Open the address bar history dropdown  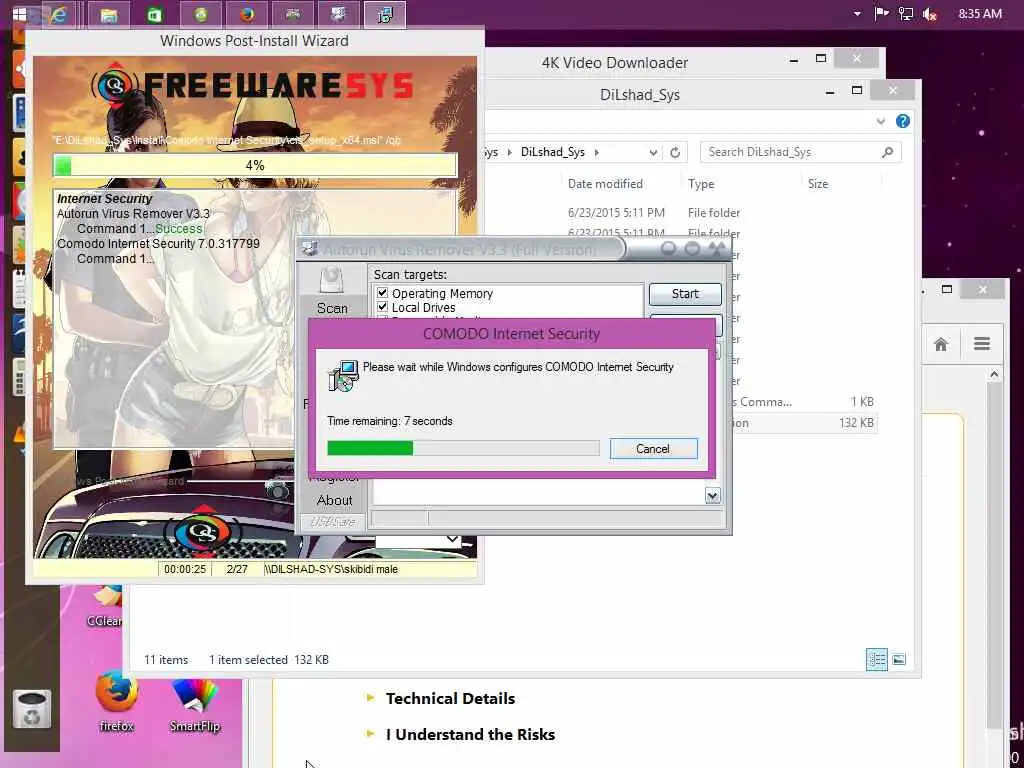652,152
